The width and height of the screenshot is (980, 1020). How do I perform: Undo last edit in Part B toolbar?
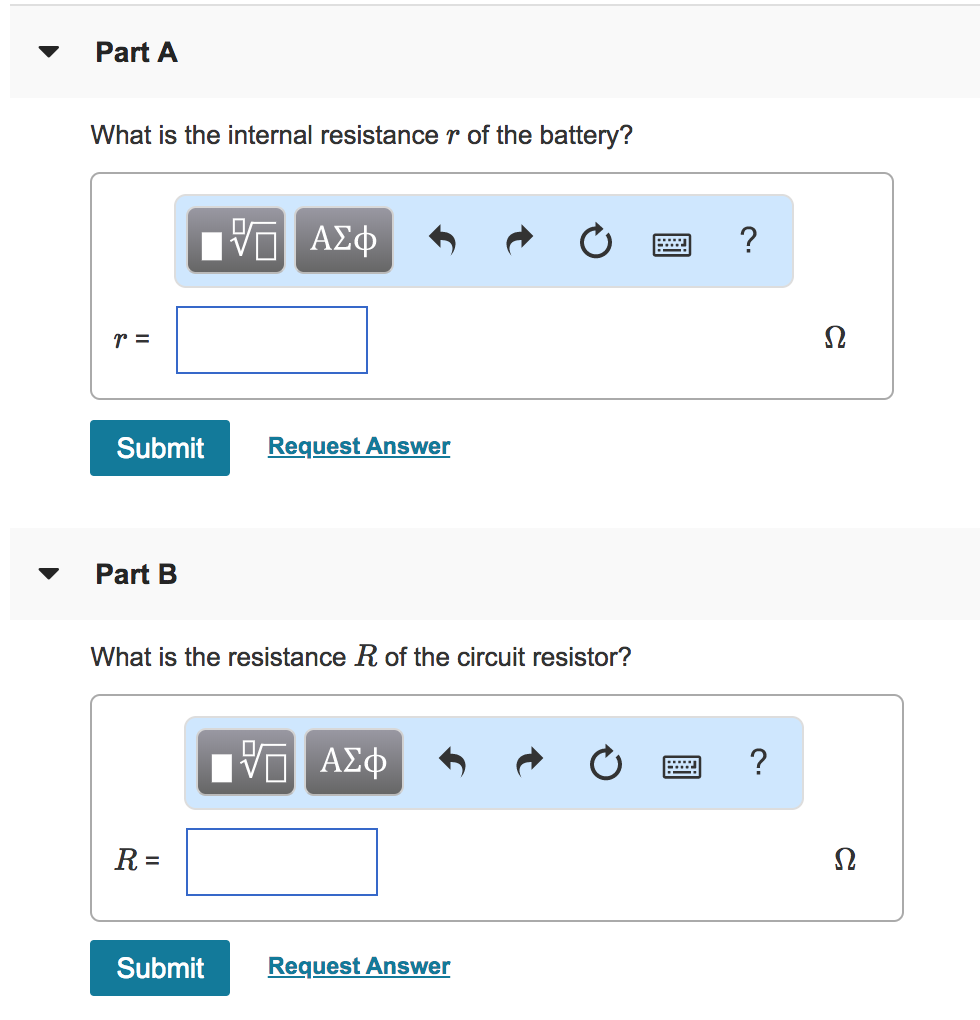453,762
